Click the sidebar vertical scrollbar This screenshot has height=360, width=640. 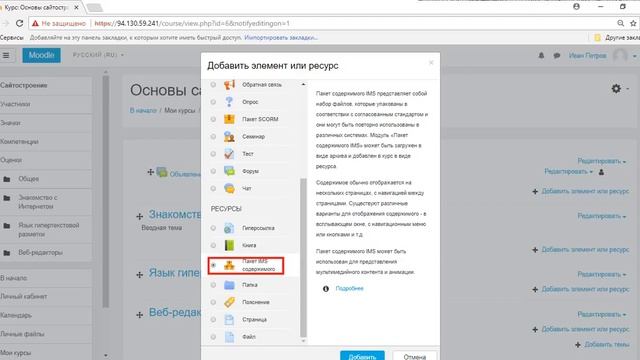point(106,192)
